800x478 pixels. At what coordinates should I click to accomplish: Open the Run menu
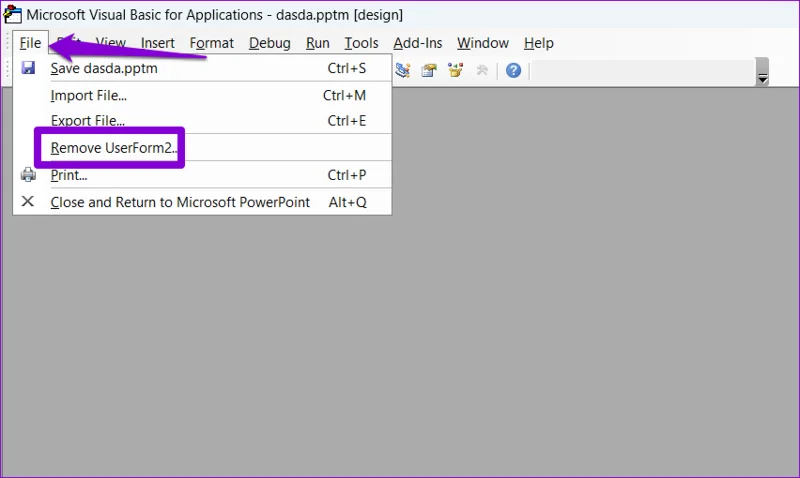pyautogui.click(x=317, y=43)
